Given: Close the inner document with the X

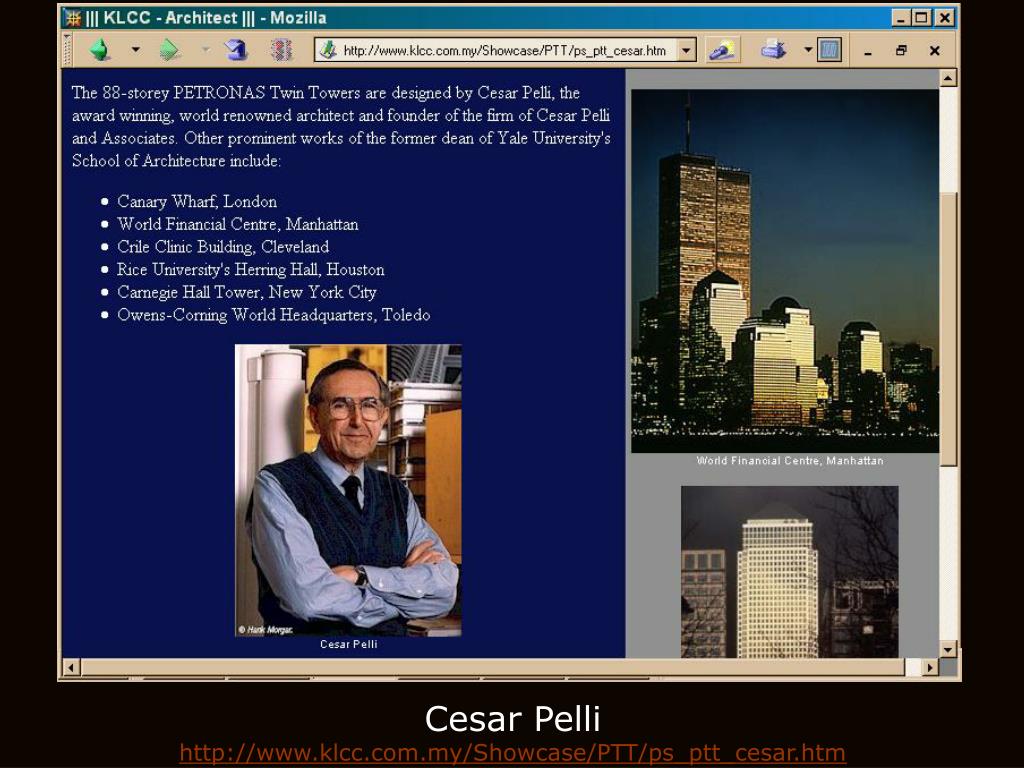Looking at the screenshot, I should coord(935,50).
